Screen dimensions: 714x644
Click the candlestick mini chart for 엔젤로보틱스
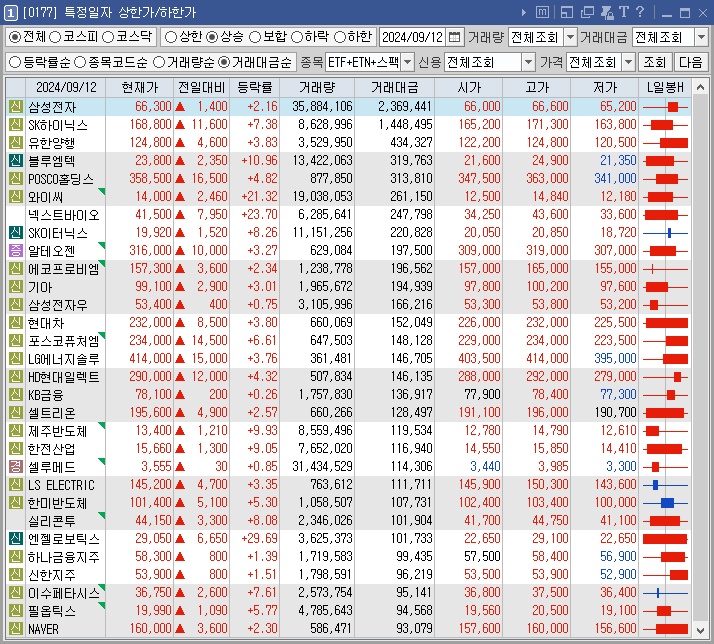pos(665,539)
